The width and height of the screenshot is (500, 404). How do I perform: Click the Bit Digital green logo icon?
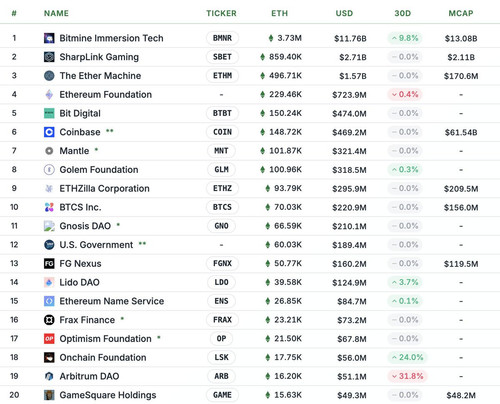click(49, 113)
